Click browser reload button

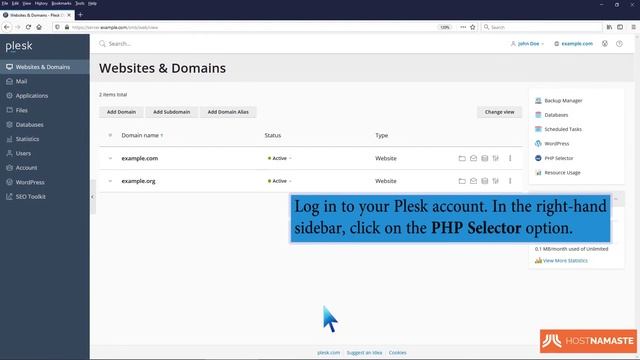(28, 27)
